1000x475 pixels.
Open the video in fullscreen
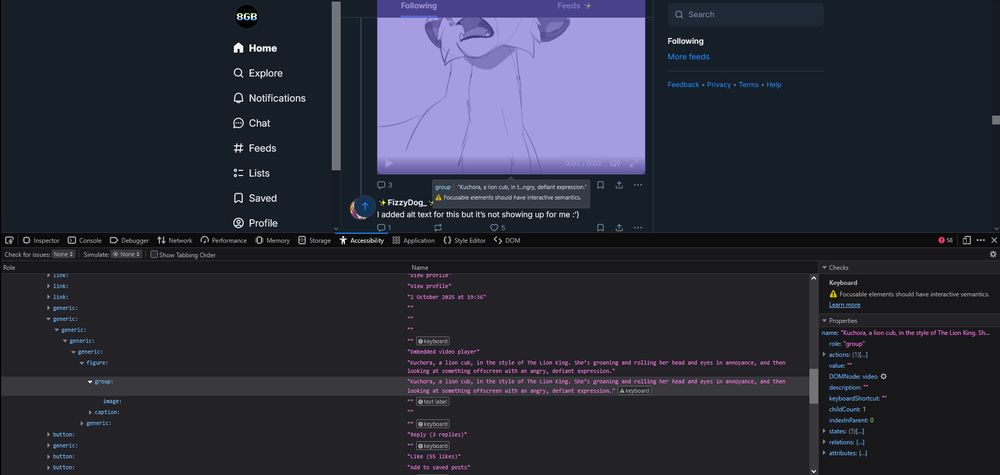[x=633, y=164]
